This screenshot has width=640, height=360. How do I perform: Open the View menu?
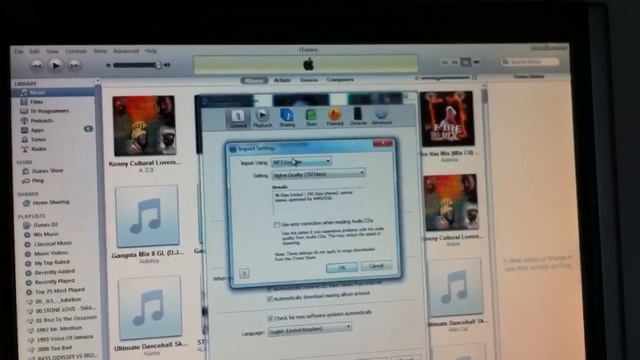[52, 51]
